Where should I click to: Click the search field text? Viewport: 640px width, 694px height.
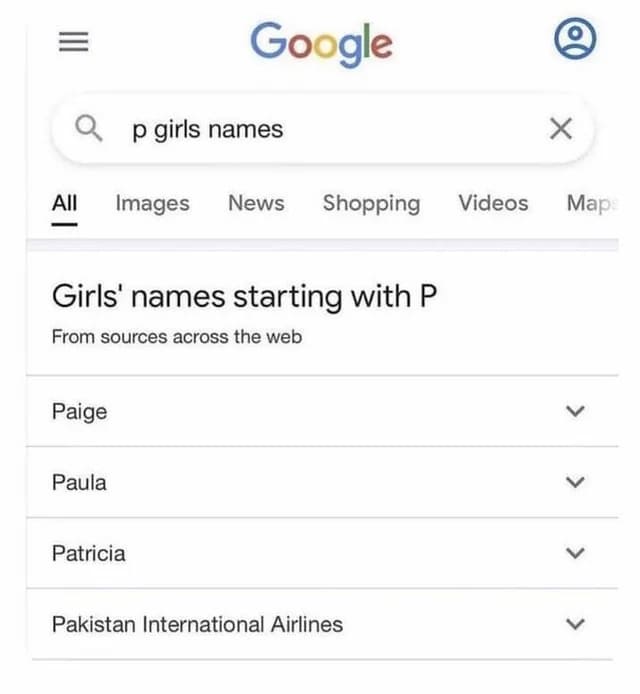pyautogui.click(x=208, y=130)
